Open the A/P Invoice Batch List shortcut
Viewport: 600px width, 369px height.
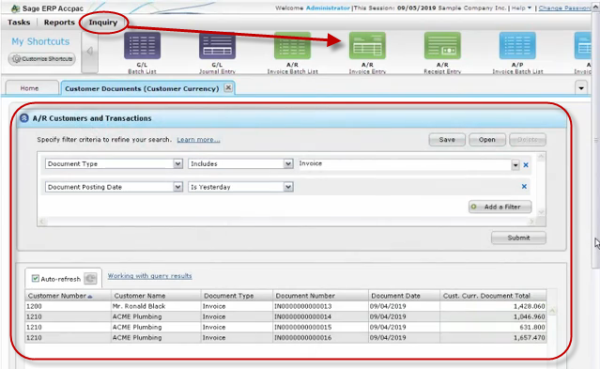pos(517,52)
